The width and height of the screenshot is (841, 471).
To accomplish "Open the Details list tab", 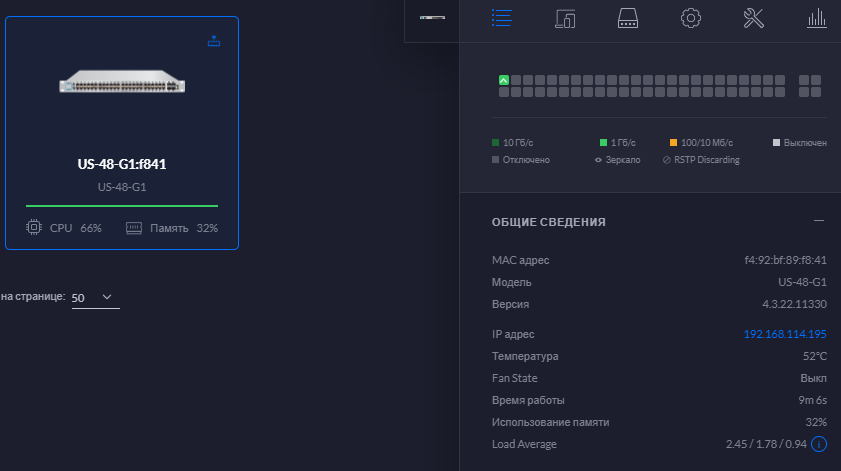I will click(x=501, y=18).
